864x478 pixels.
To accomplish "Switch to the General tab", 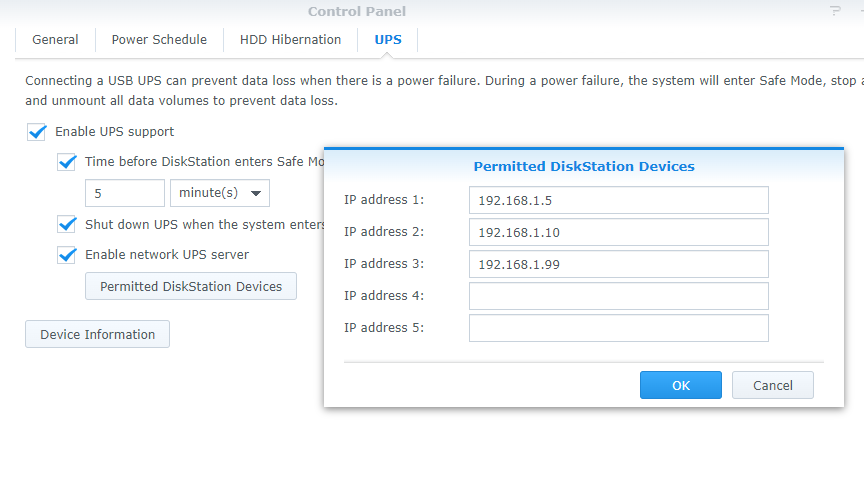I will tap(55, 40).
